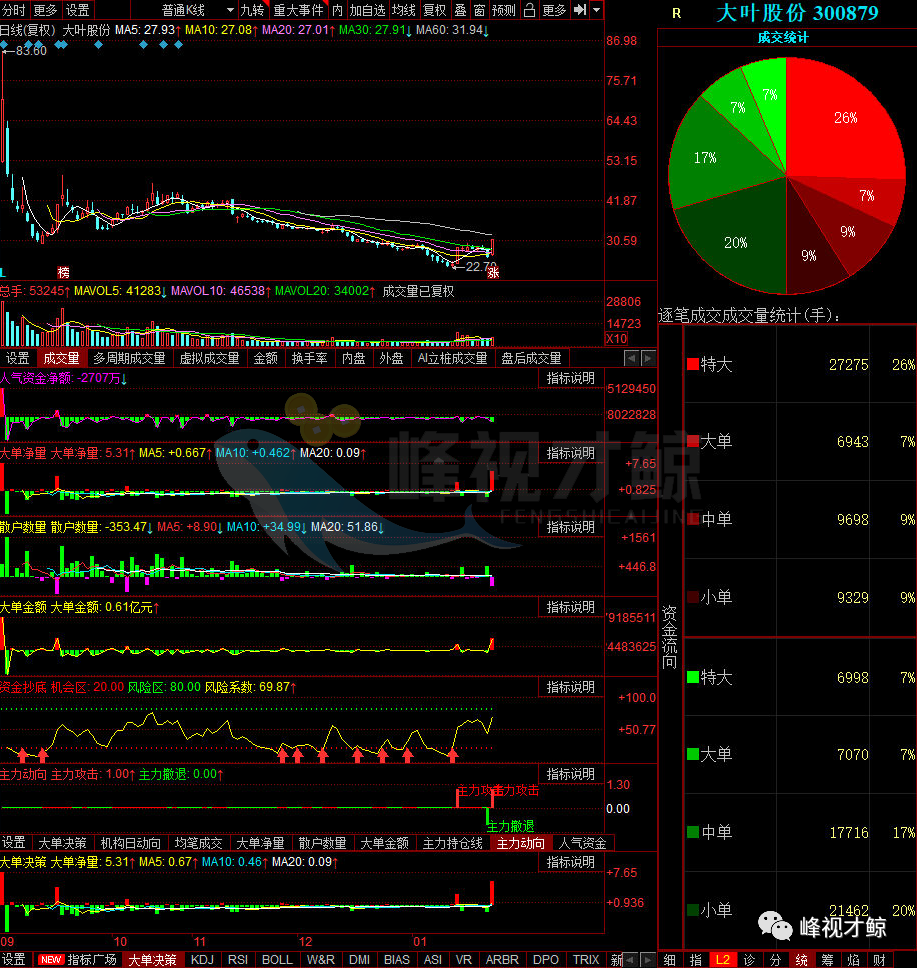Open 指标说明 for 大单决策 panel
The width and height of the screenshot is (917, 968).
pos(571,862)
